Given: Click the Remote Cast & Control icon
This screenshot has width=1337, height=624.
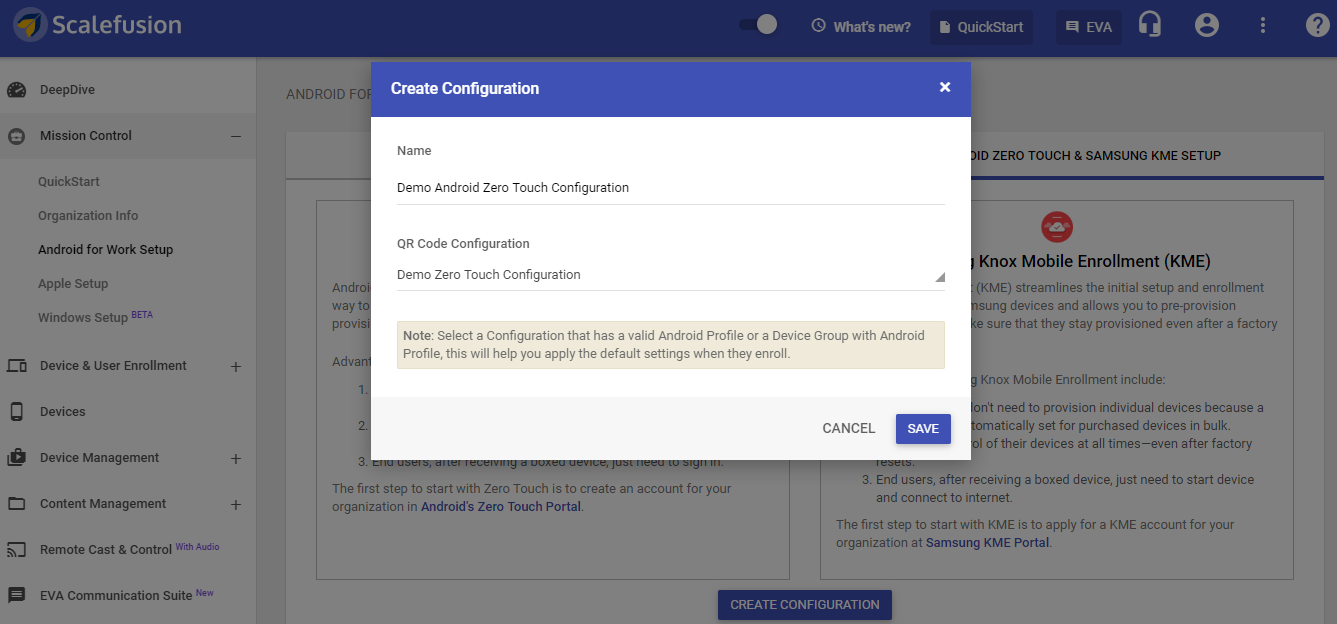Looking at the screenshot, I should [17, 550].
